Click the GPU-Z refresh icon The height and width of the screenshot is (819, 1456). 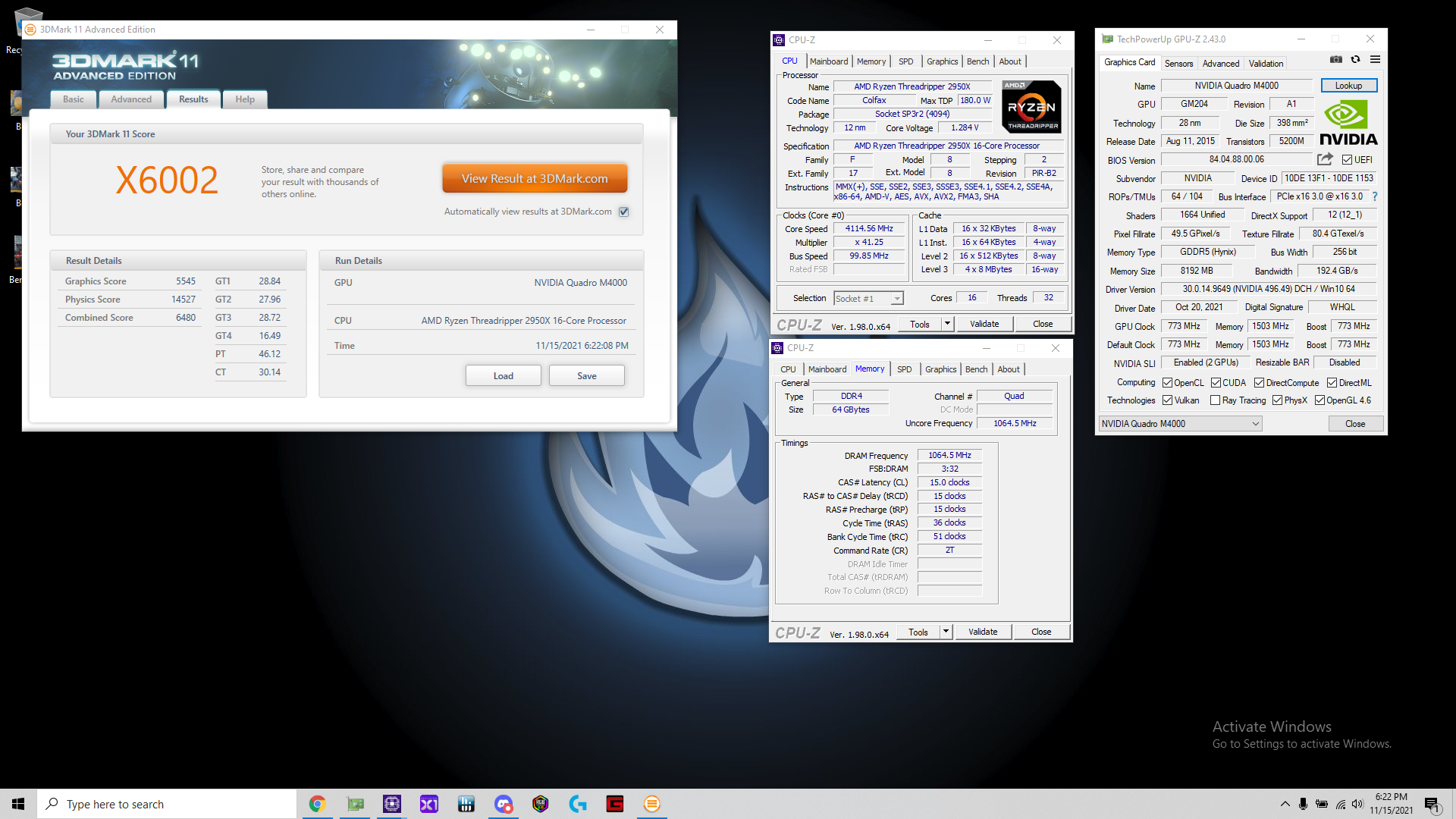[x=1355, y=60]
